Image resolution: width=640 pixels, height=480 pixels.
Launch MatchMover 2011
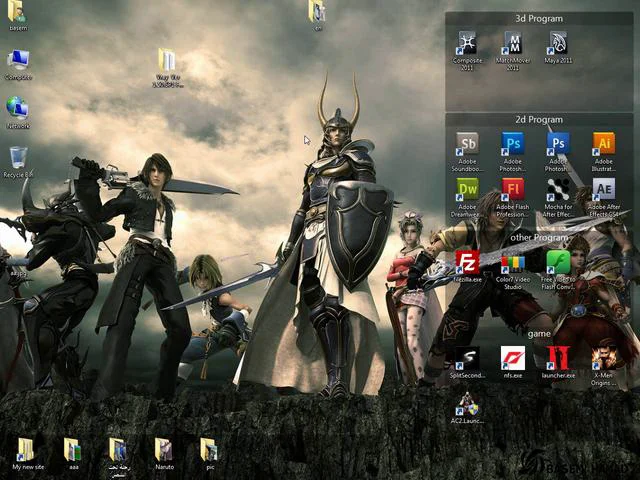click(x=513, y=51)
